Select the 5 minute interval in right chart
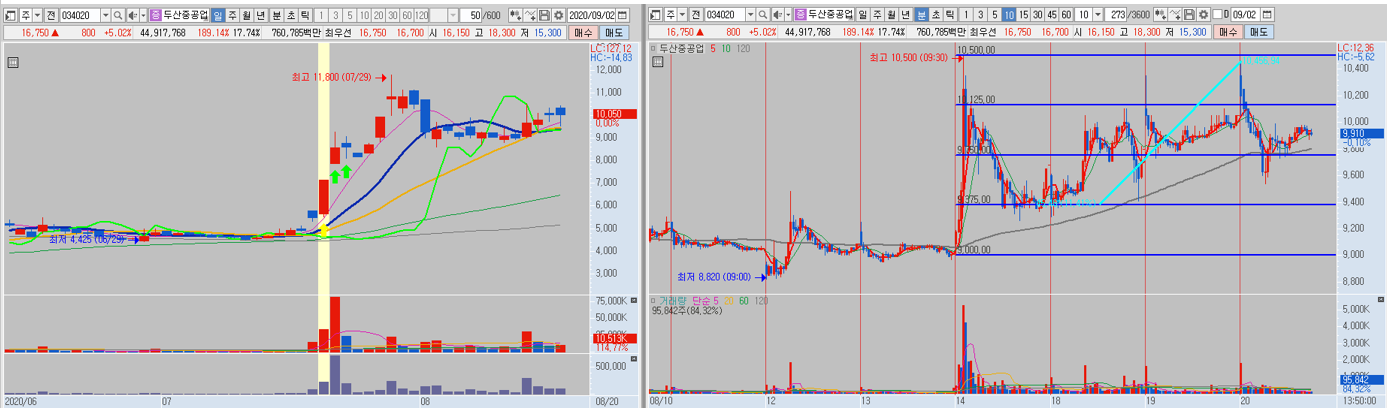This screenshot has width=1388, height=408. [995, 15]
